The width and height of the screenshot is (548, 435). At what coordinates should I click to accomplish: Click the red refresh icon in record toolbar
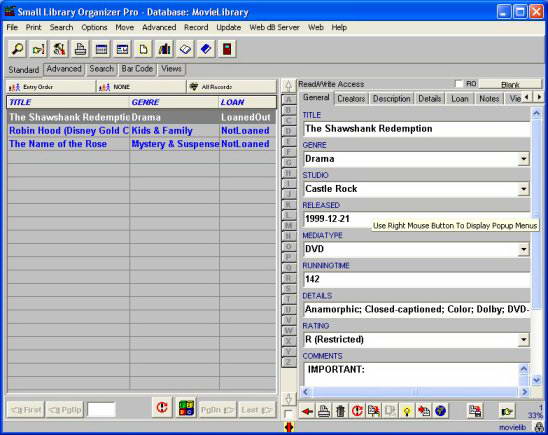pyautogui.click(x=357, y=411)
